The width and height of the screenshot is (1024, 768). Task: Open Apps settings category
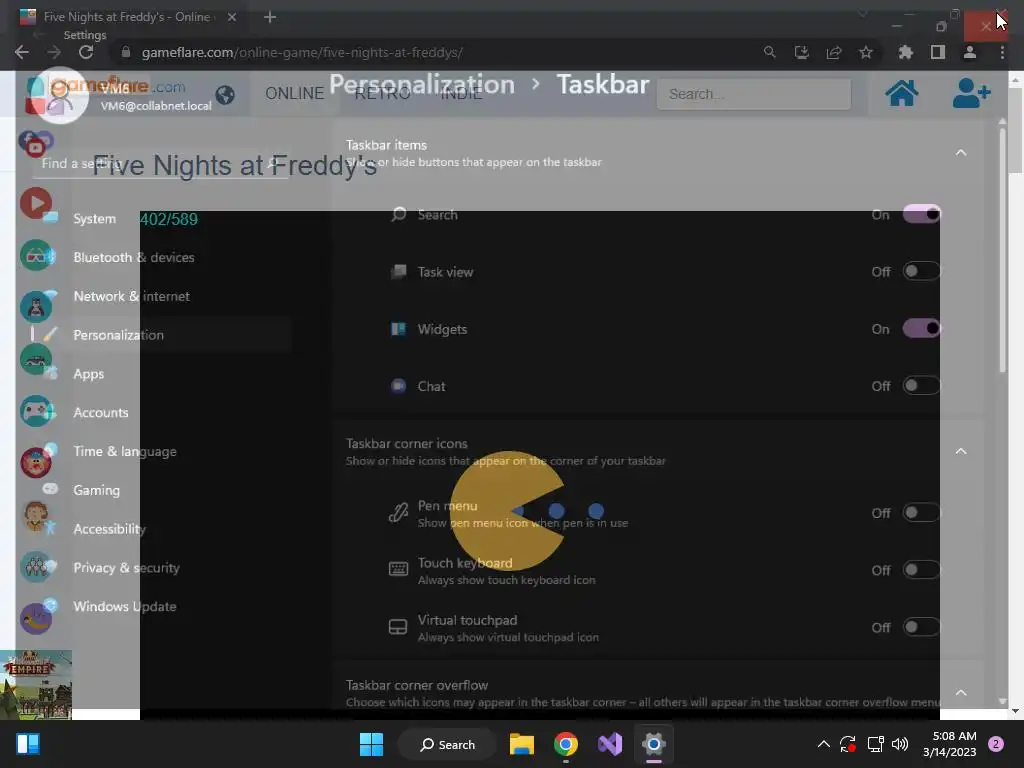click(160, 374)
